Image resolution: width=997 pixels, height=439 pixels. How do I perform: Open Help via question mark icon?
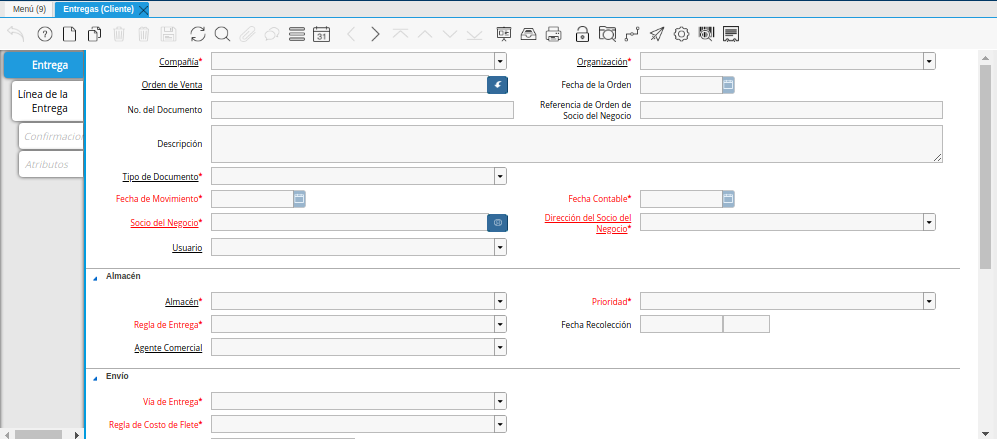pyautogui.click(x=45, y=34)
